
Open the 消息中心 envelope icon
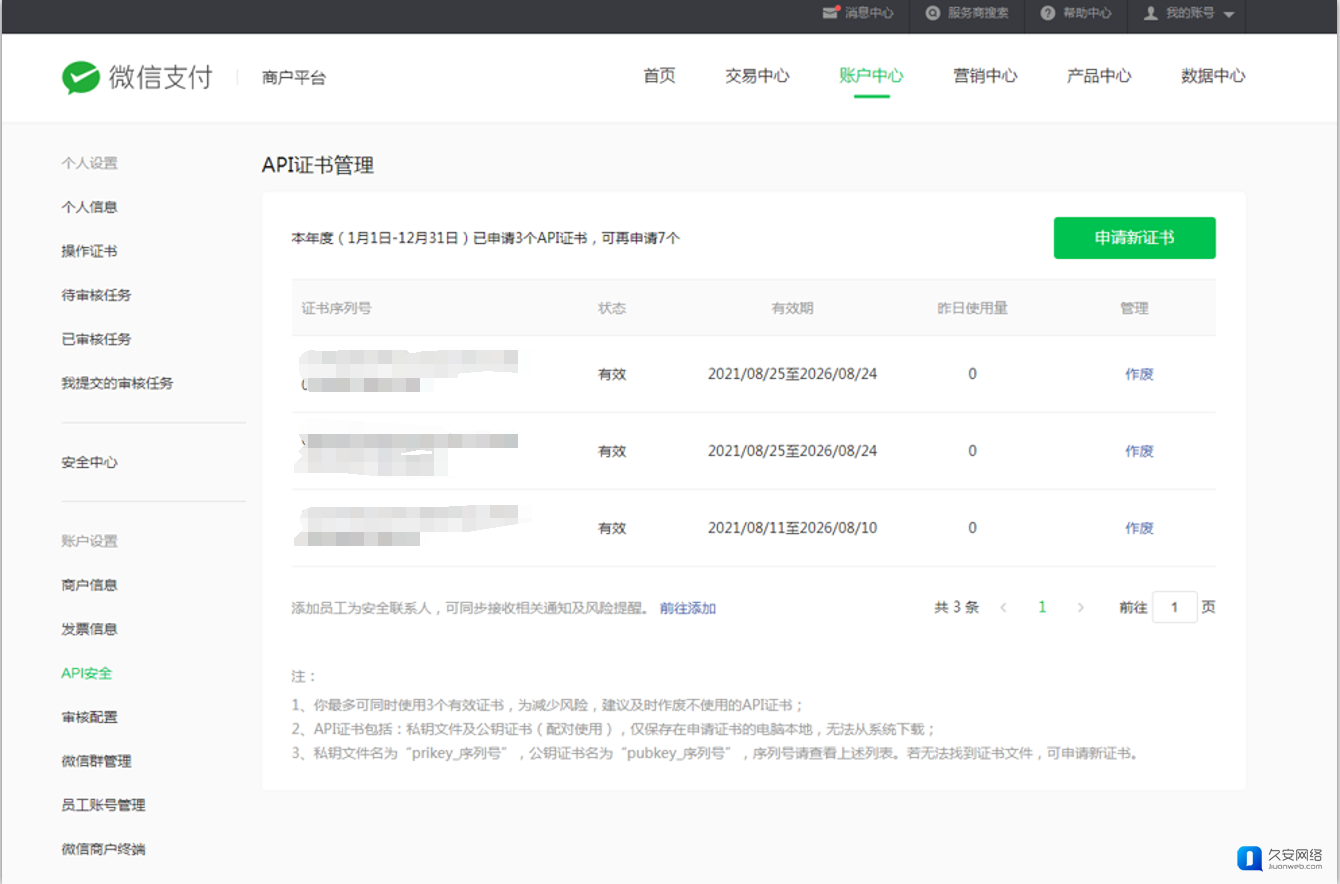coord(830,13)
